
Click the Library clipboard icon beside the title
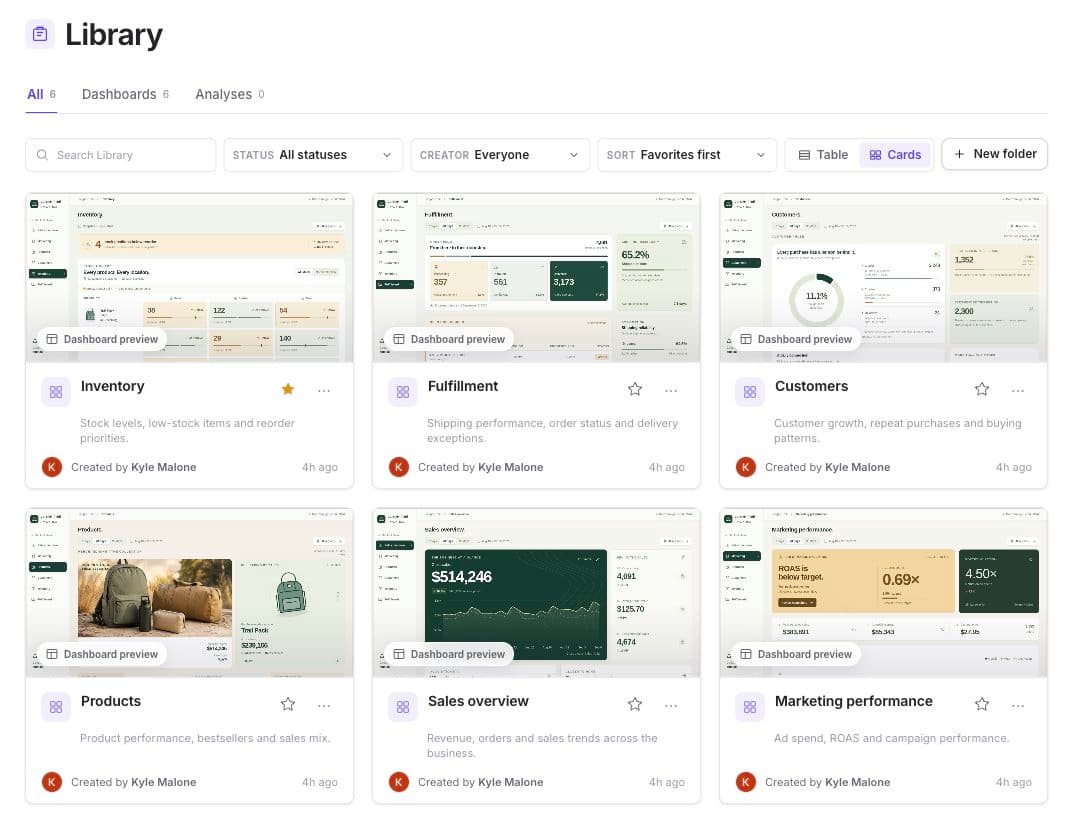pos(40,34)
